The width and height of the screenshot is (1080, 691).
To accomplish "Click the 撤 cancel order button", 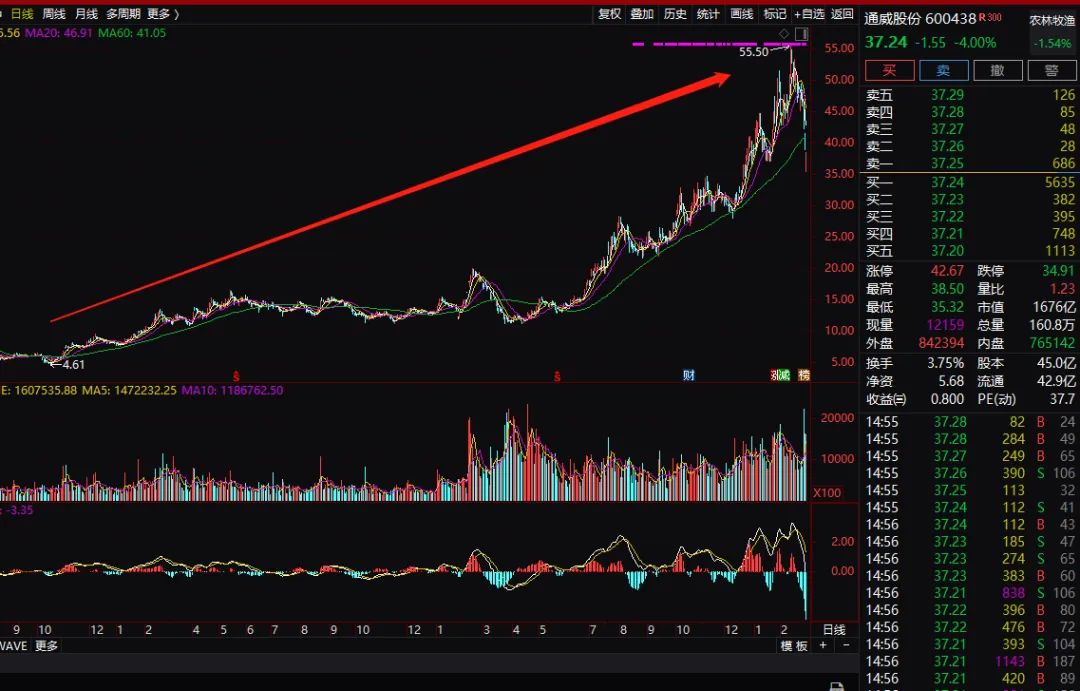I will click(x=997, y=70).
